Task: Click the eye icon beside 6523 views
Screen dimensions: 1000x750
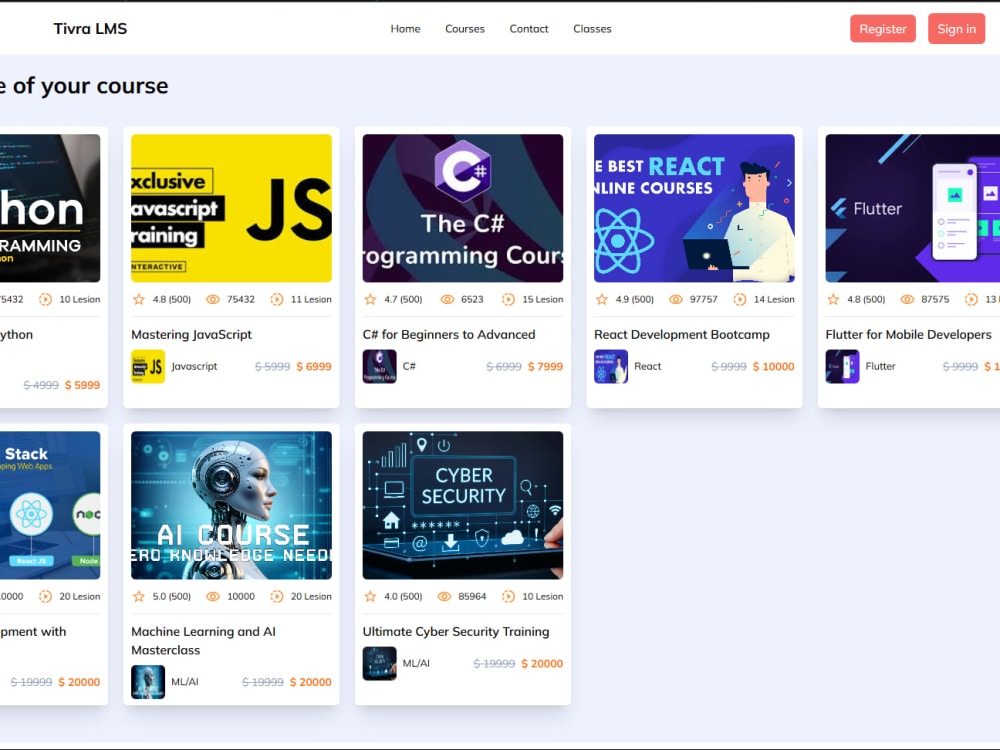Action: tap(448, 299)
